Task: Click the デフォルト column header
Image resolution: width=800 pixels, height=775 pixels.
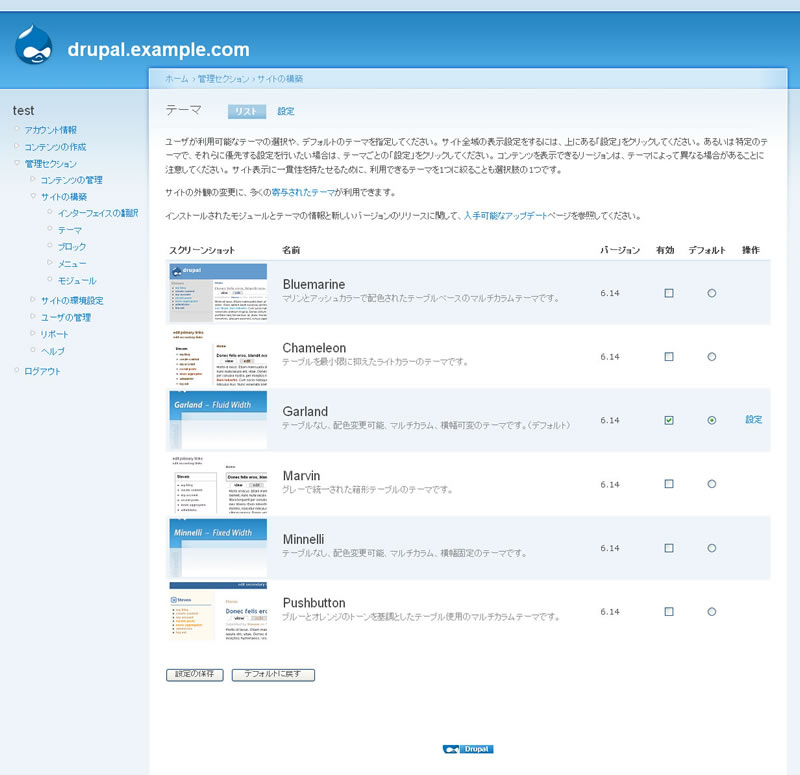Action: click(707, 250)
